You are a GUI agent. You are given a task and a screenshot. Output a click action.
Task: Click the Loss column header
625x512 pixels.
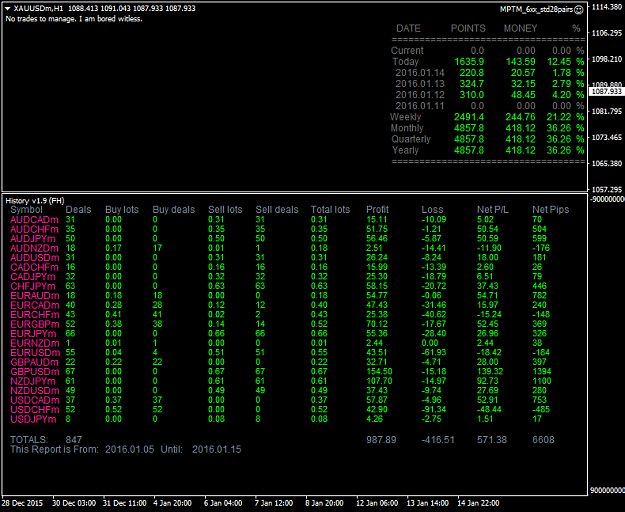coord(432,210)
